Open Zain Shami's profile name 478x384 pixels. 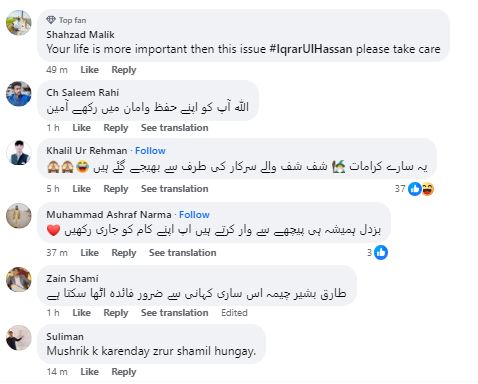coord(72,278)
